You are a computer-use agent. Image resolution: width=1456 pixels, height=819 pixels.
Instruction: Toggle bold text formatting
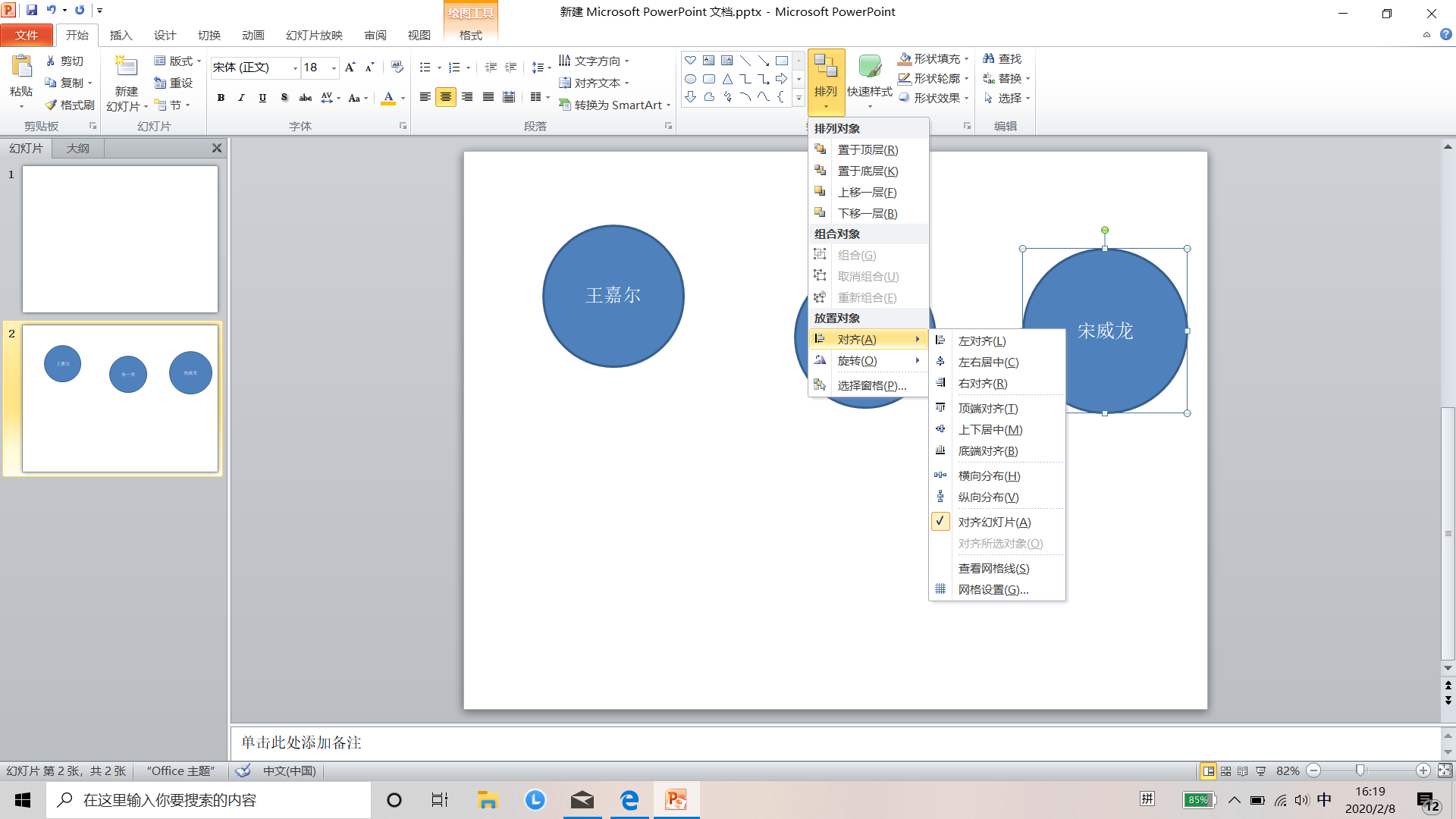(x=221, y=98)
